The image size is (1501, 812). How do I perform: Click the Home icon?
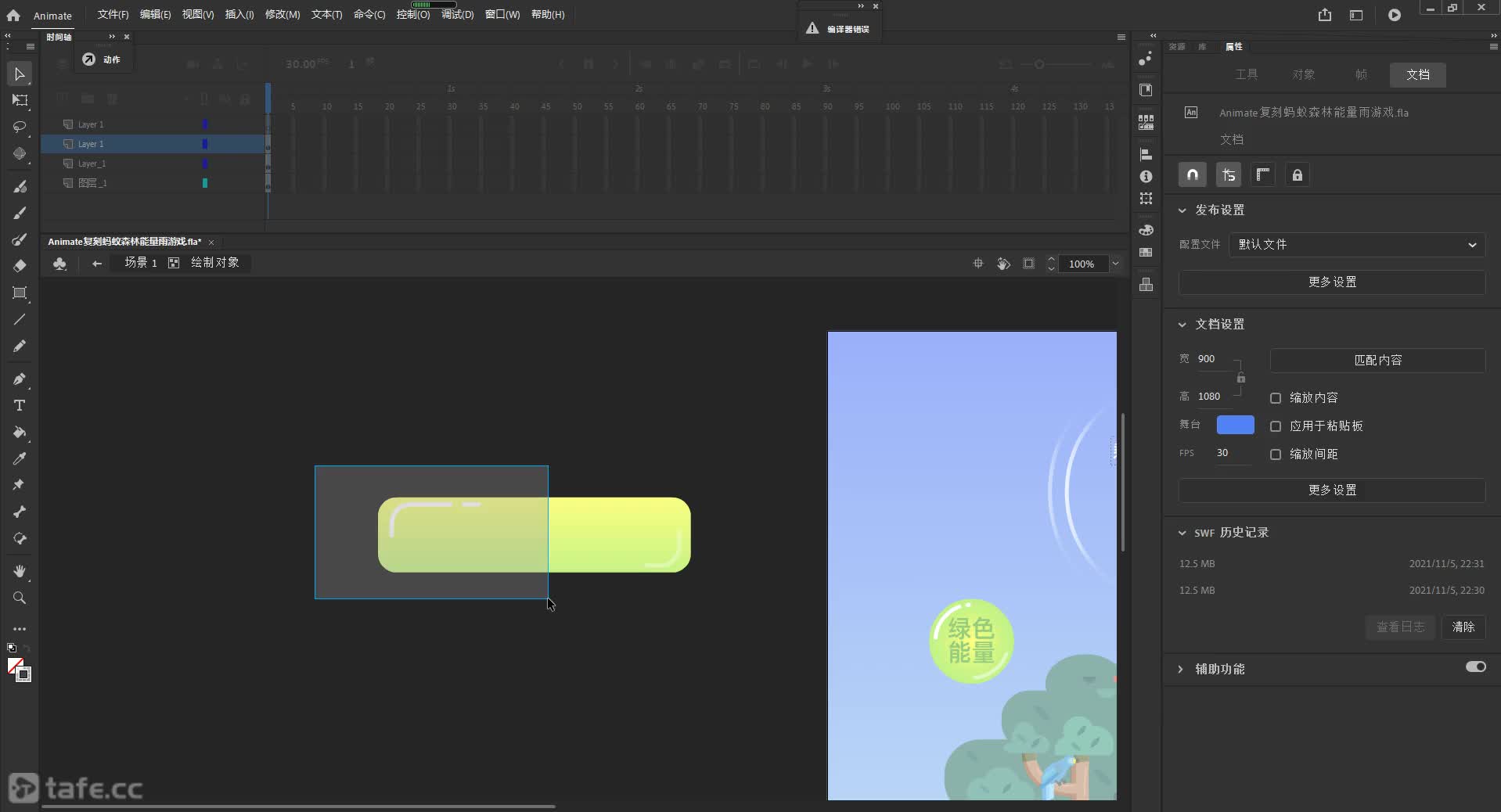[13, 15]
